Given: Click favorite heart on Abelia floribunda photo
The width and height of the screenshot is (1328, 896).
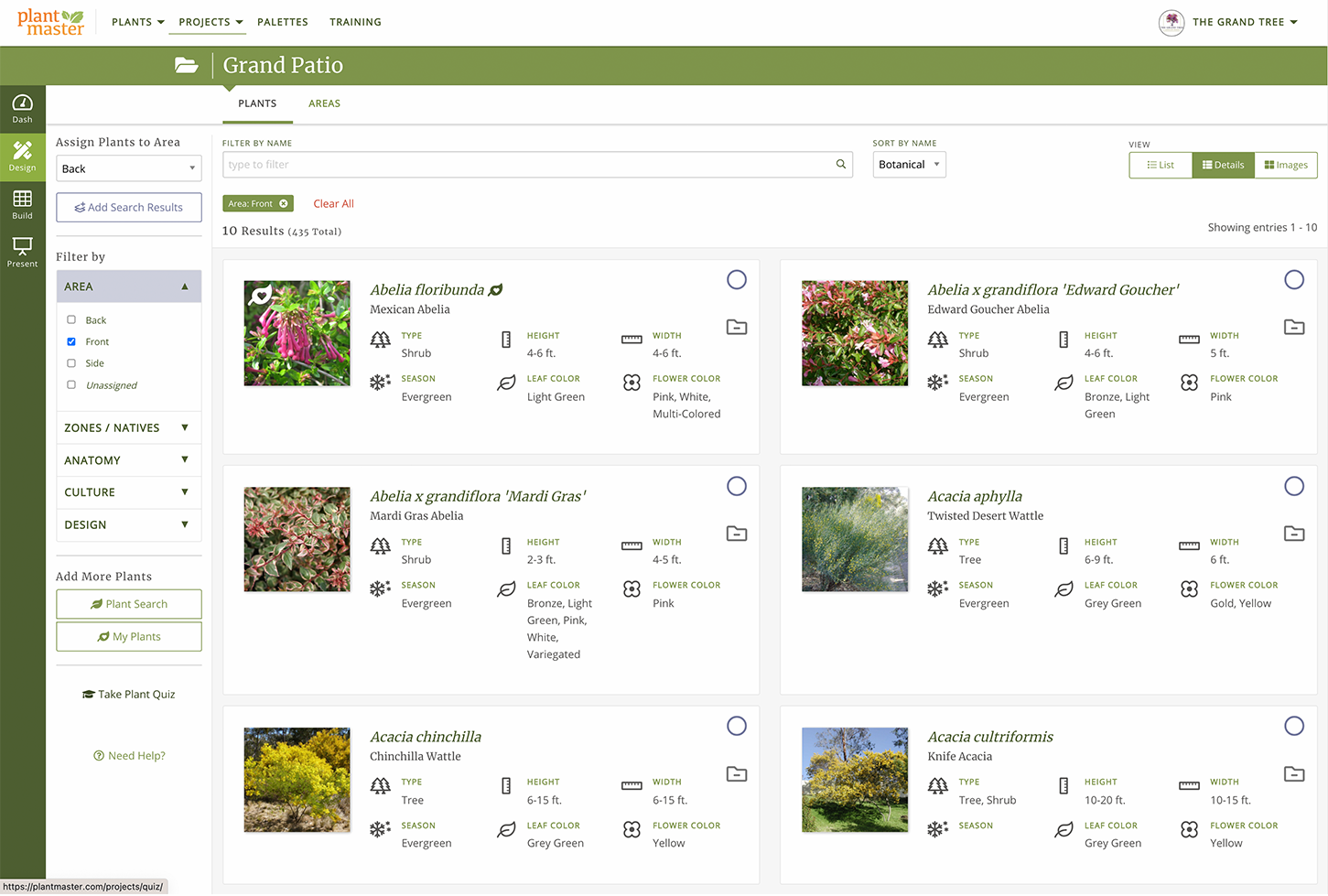Looking at the screenshot, I should tap(261, 295).
